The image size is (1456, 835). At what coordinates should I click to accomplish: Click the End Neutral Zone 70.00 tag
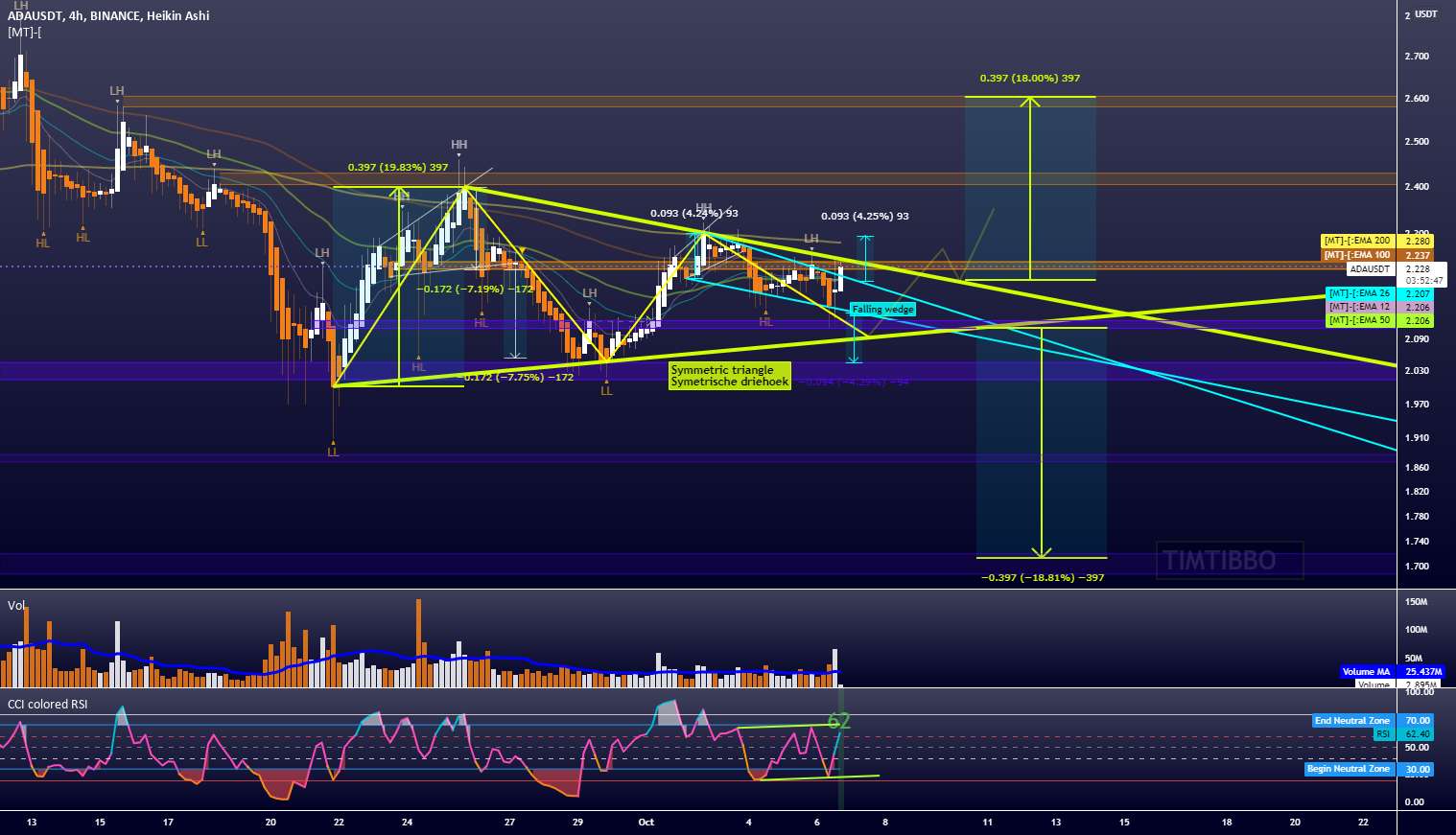coord(1374,720)
